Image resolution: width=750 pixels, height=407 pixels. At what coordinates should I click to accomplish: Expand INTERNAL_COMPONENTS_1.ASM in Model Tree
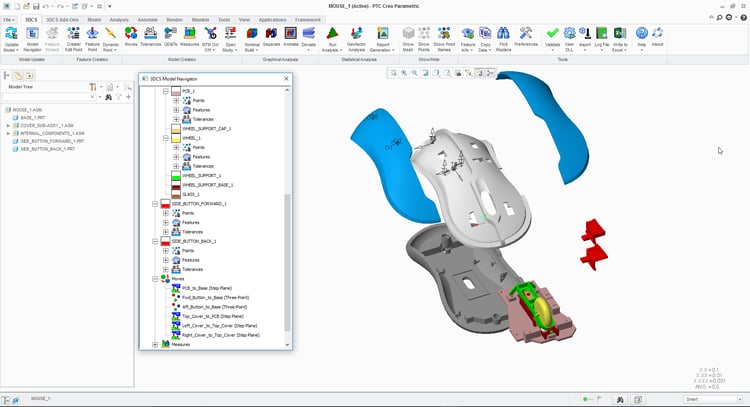8,133
